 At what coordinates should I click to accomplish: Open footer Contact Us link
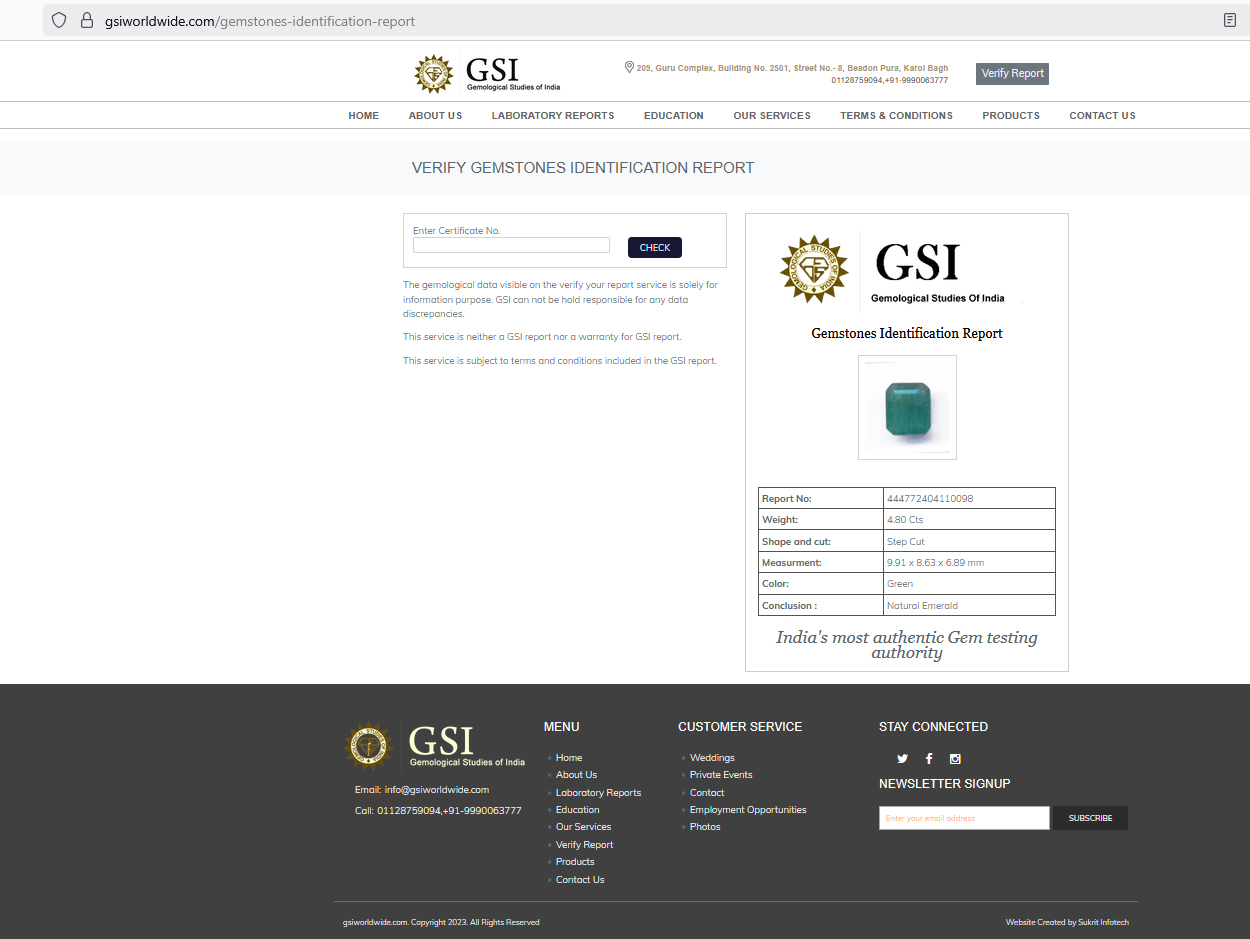(x=580, y=880)
